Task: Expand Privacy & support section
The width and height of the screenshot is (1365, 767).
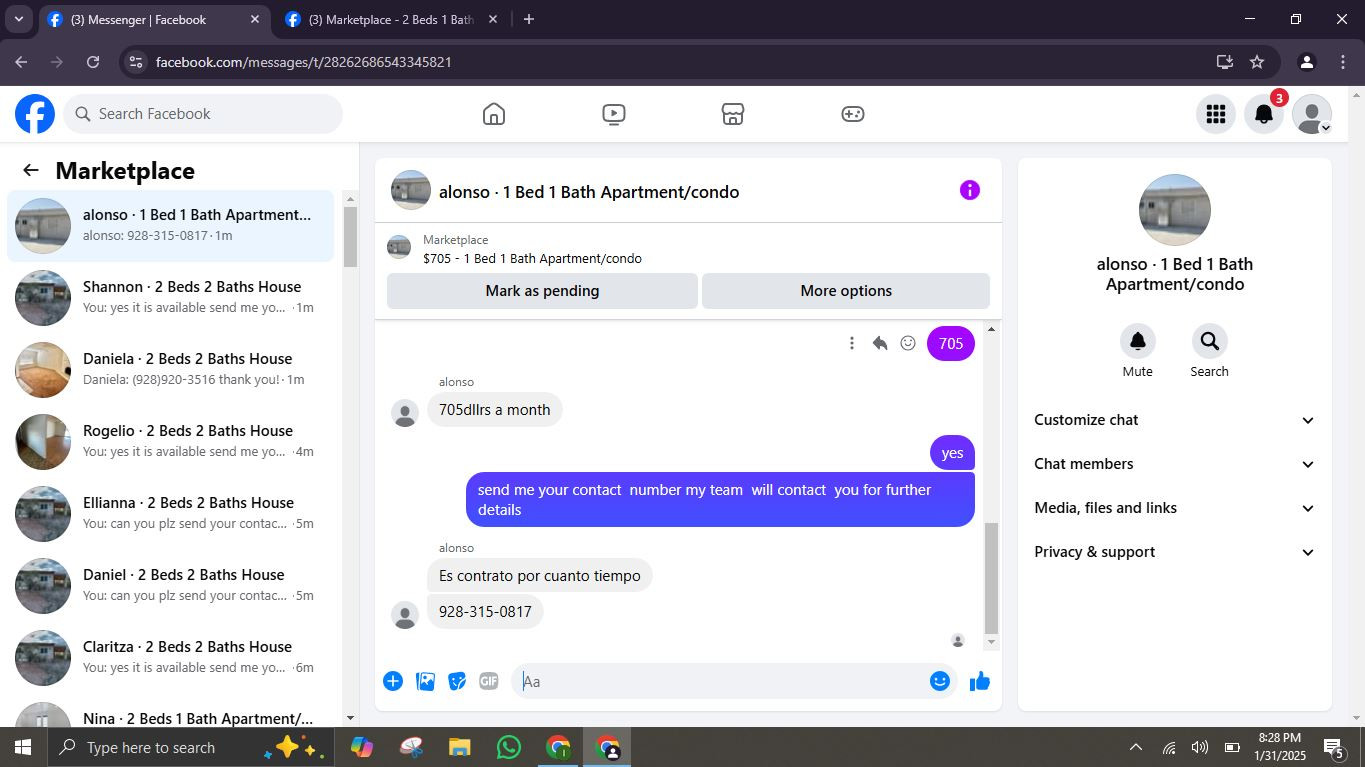Action: pos(1175,552)
